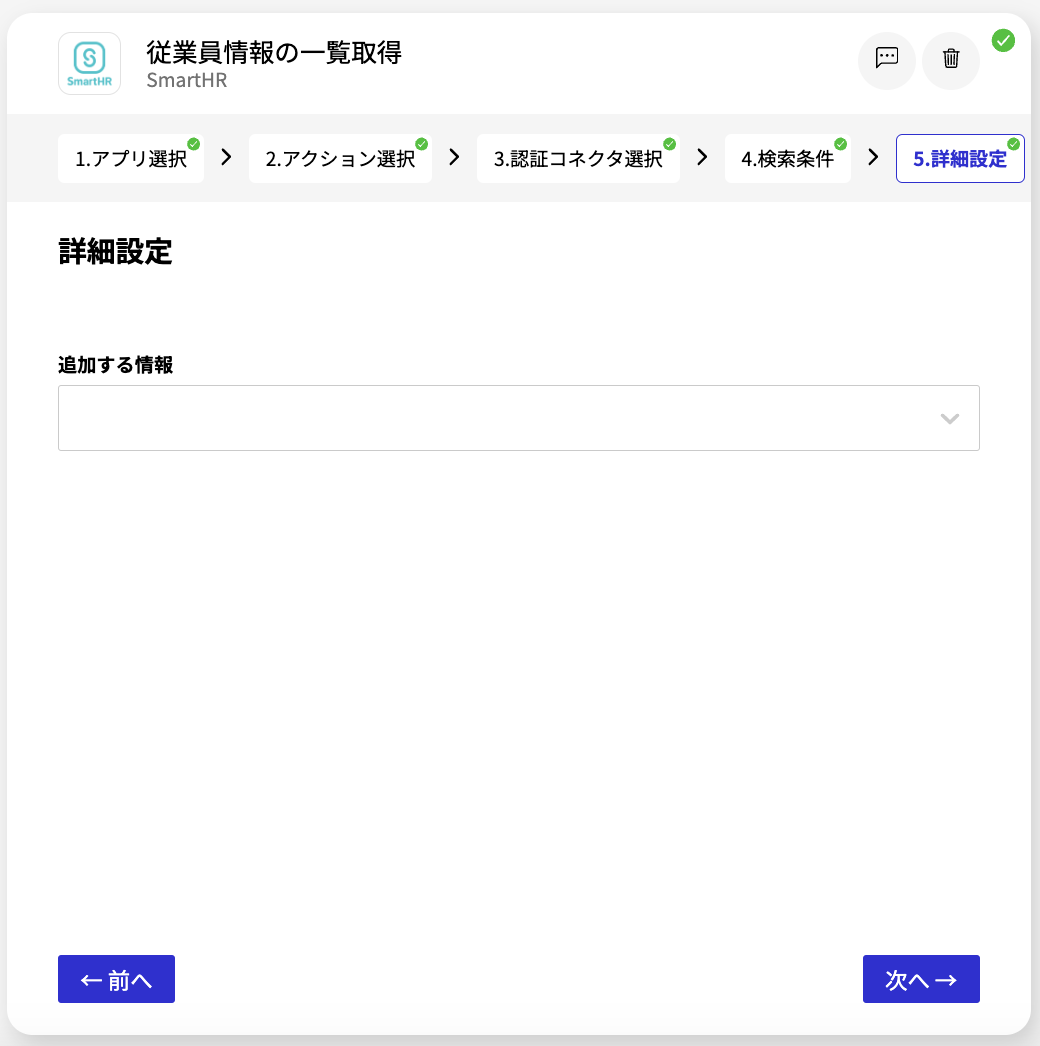
Task: Click the 追加する情報 field label
Action: pos(115,365)
